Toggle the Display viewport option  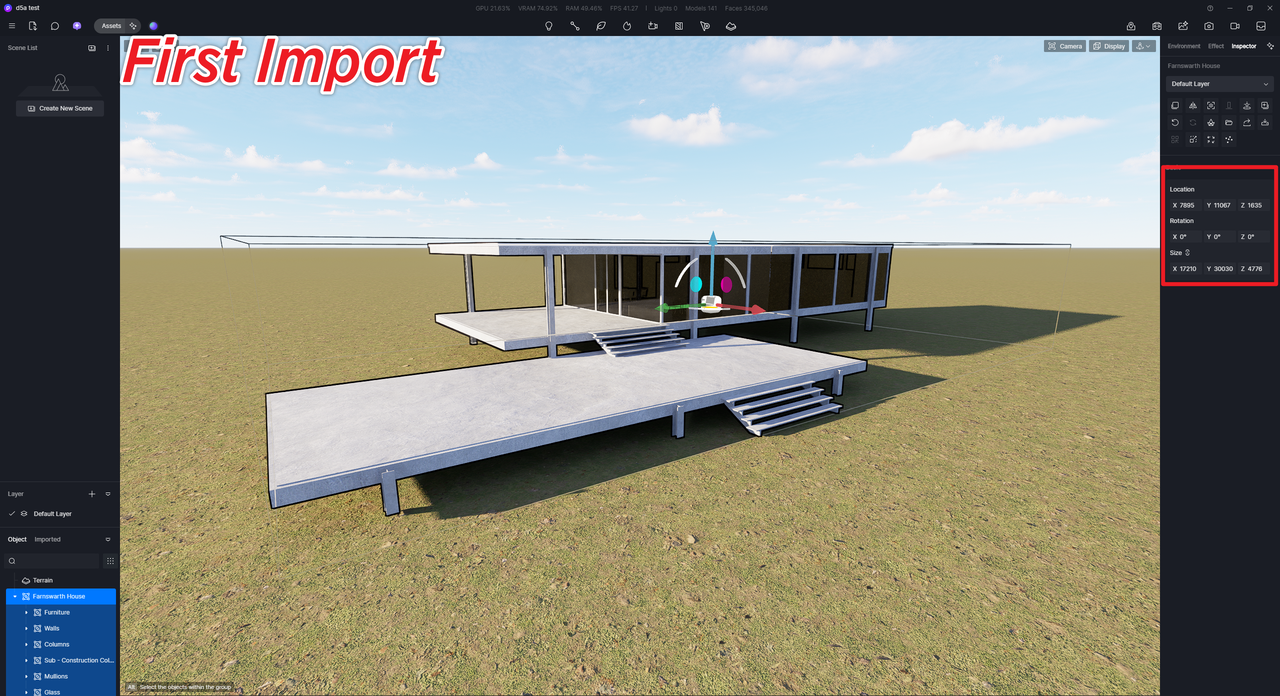[1109, 46]
